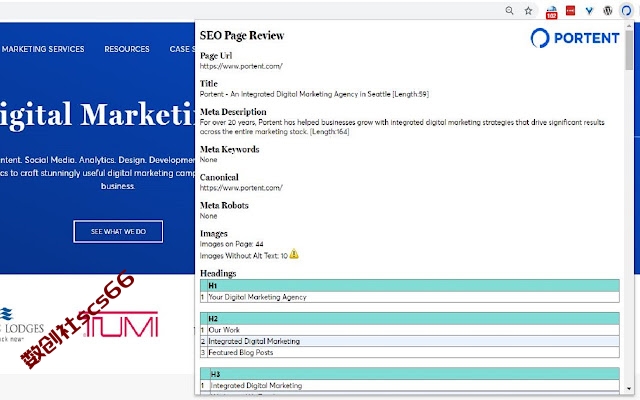
Task: Click the Meta Keywords heading
Action: (x=229, y=149)
